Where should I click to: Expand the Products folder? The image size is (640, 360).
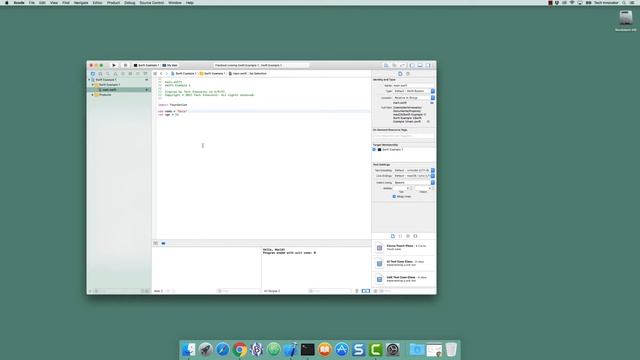[93, 95]
